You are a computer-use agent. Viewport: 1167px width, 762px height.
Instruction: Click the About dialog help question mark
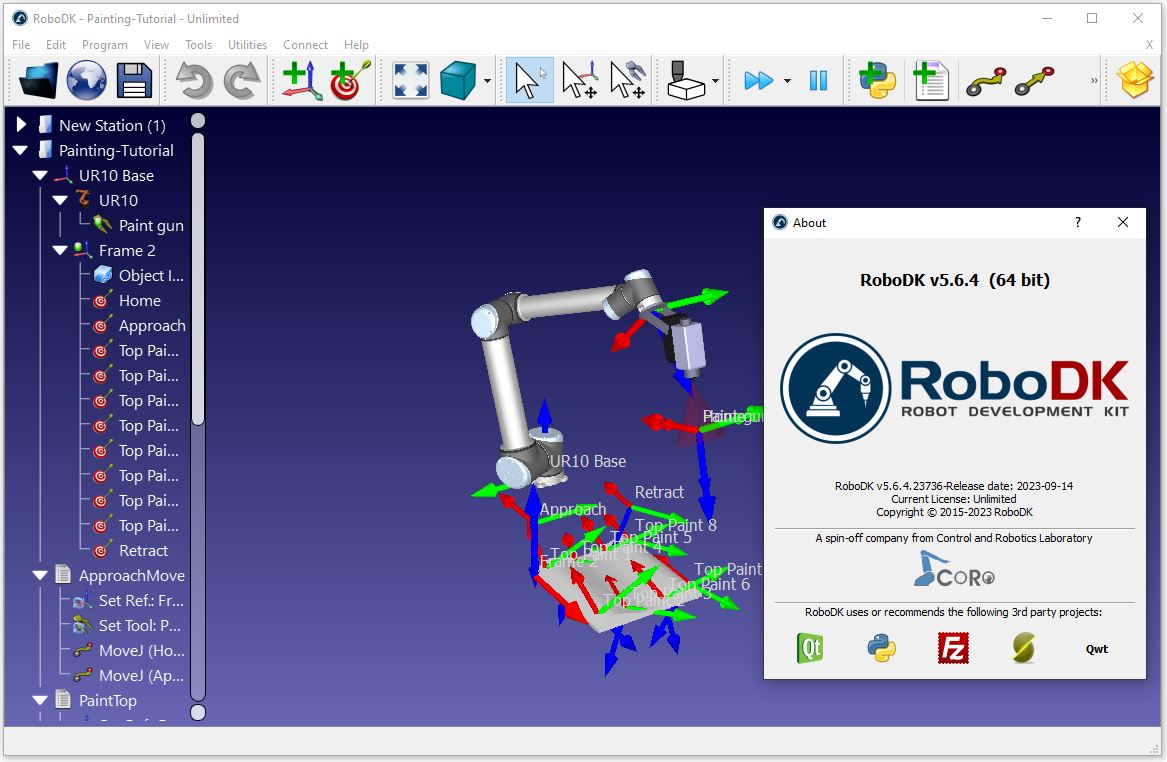coord(1078,222)
